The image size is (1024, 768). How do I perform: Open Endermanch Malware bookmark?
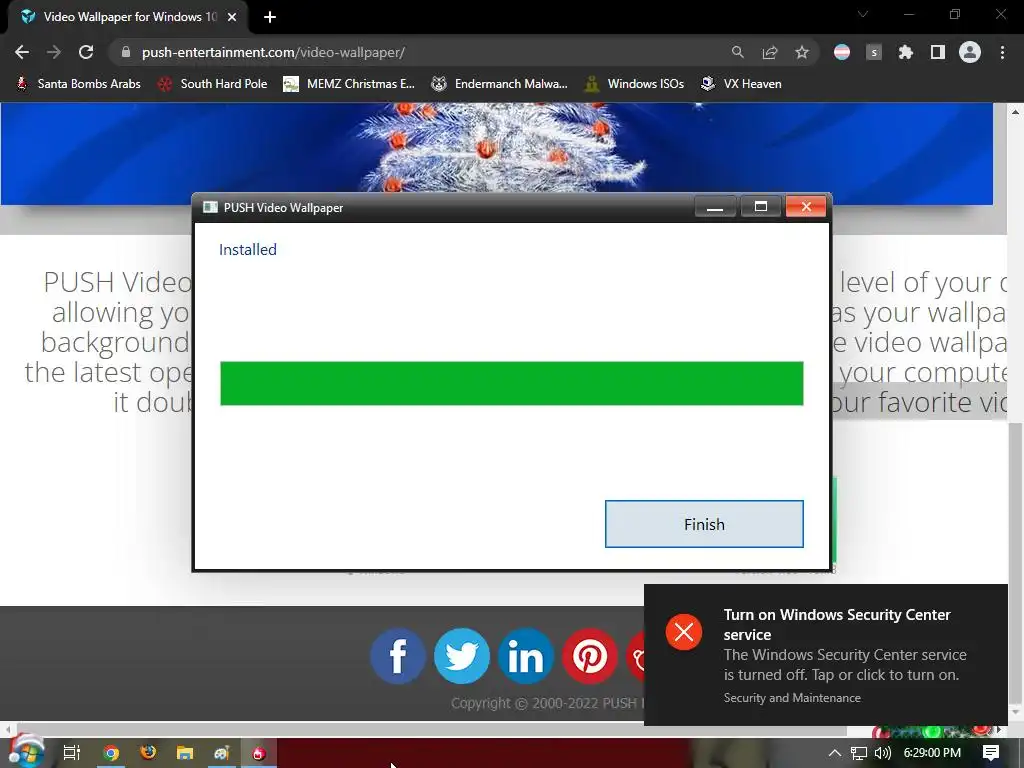pyautogui.click(x=500, y=84)
